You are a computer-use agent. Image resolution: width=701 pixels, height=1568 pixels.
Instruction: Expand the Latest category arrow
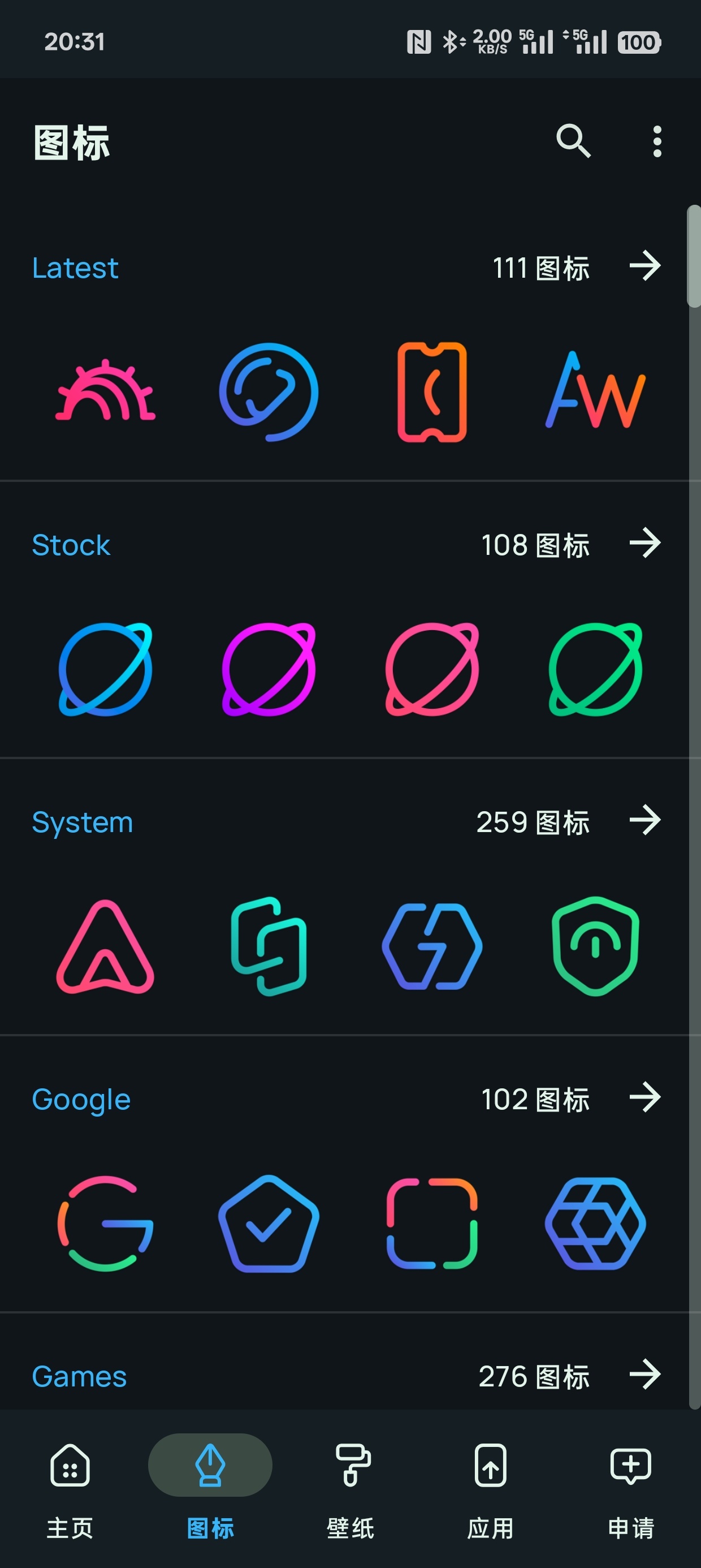pyautogui.click(x=645, y=266)
